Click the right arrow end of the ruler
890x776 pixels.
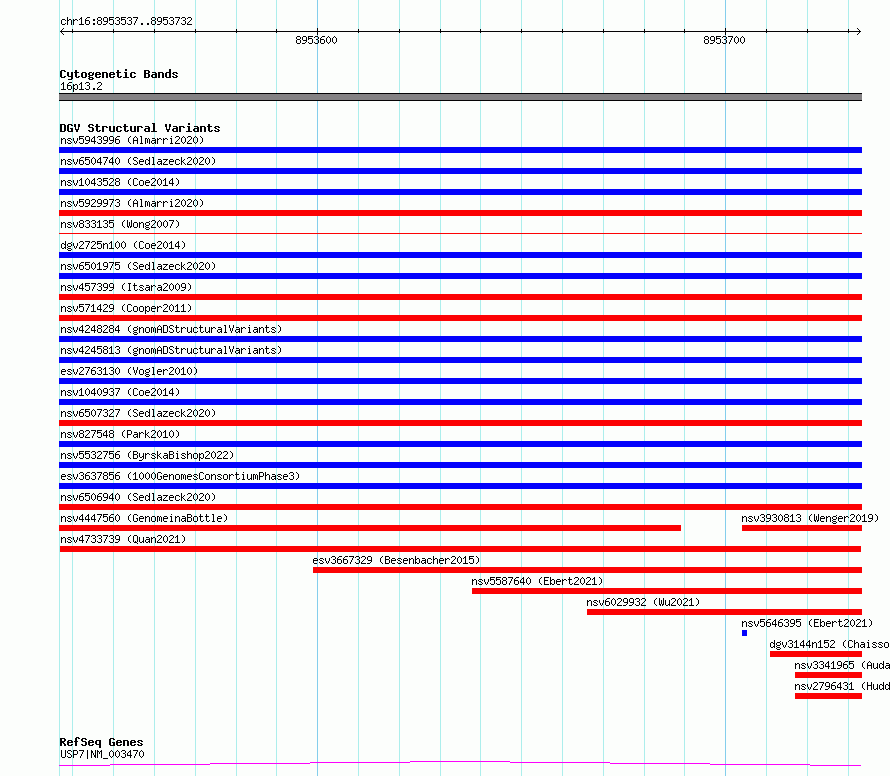click(858, 31)
